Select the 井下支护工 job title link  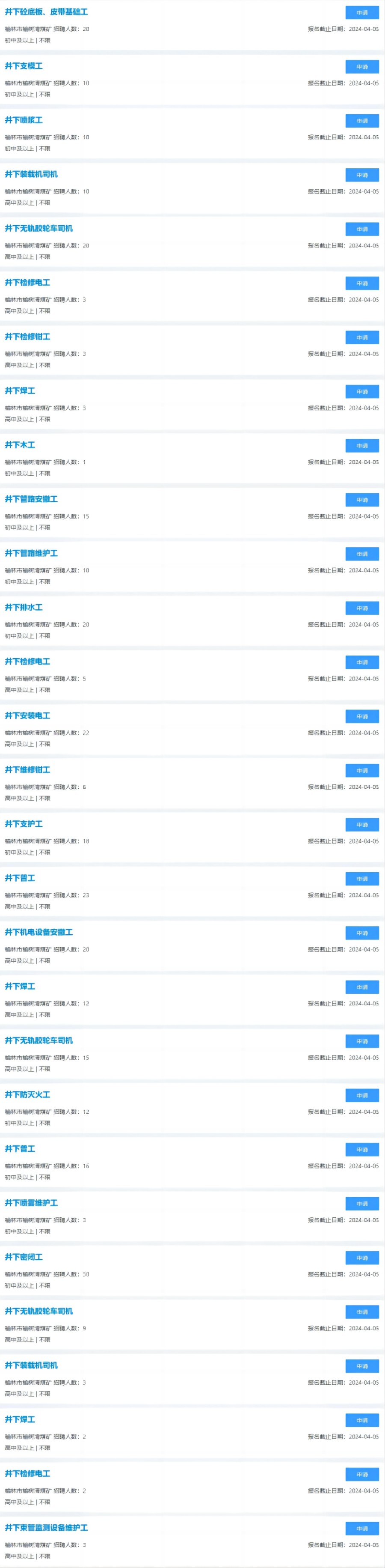(x=24, y=824)
